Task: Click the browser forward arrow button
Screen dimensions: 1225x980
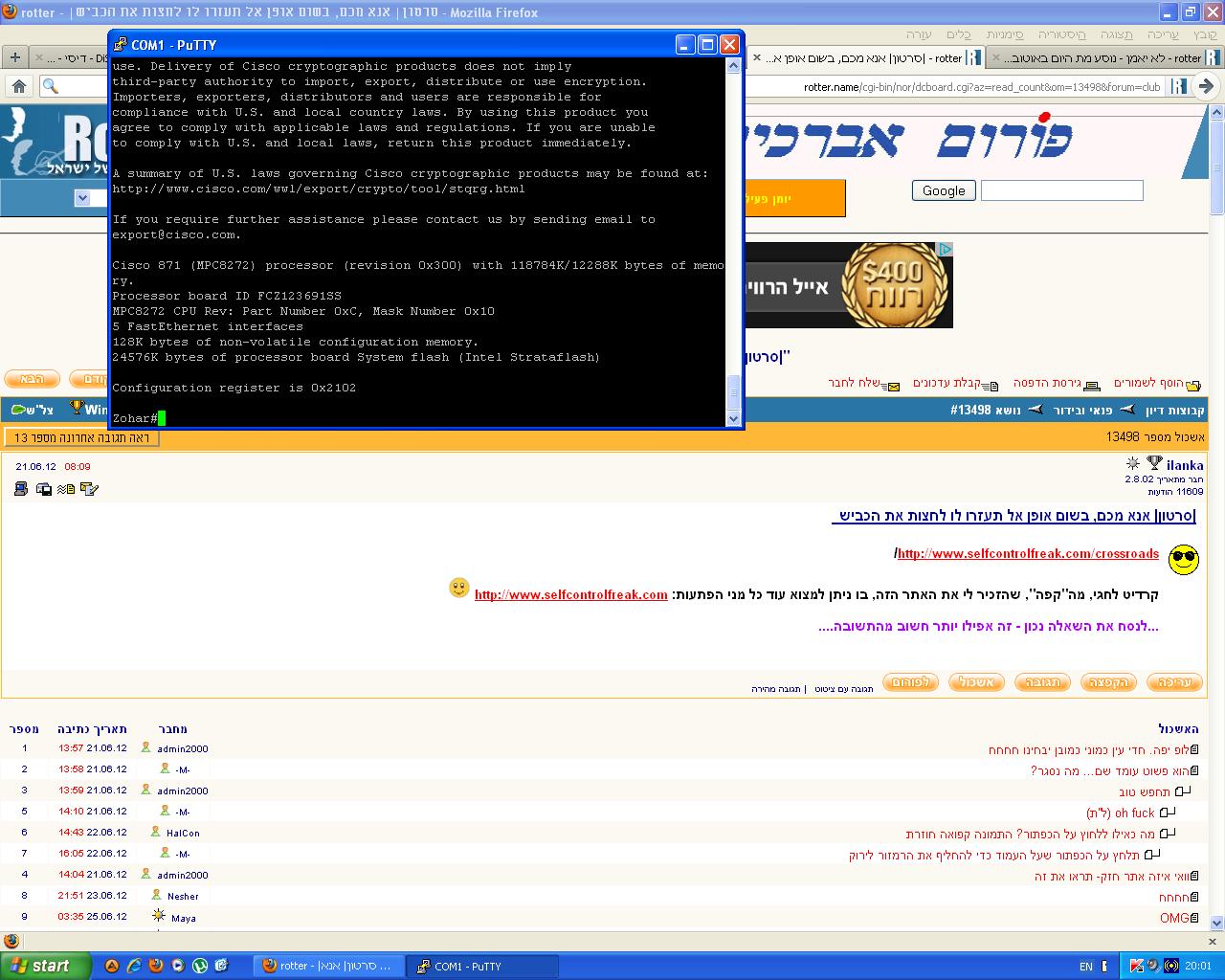Action: pos(1206,86)
